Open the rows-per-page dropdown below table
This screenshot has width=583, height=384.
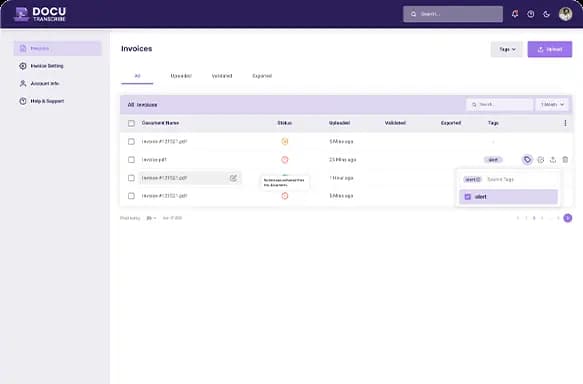[151, 218]
